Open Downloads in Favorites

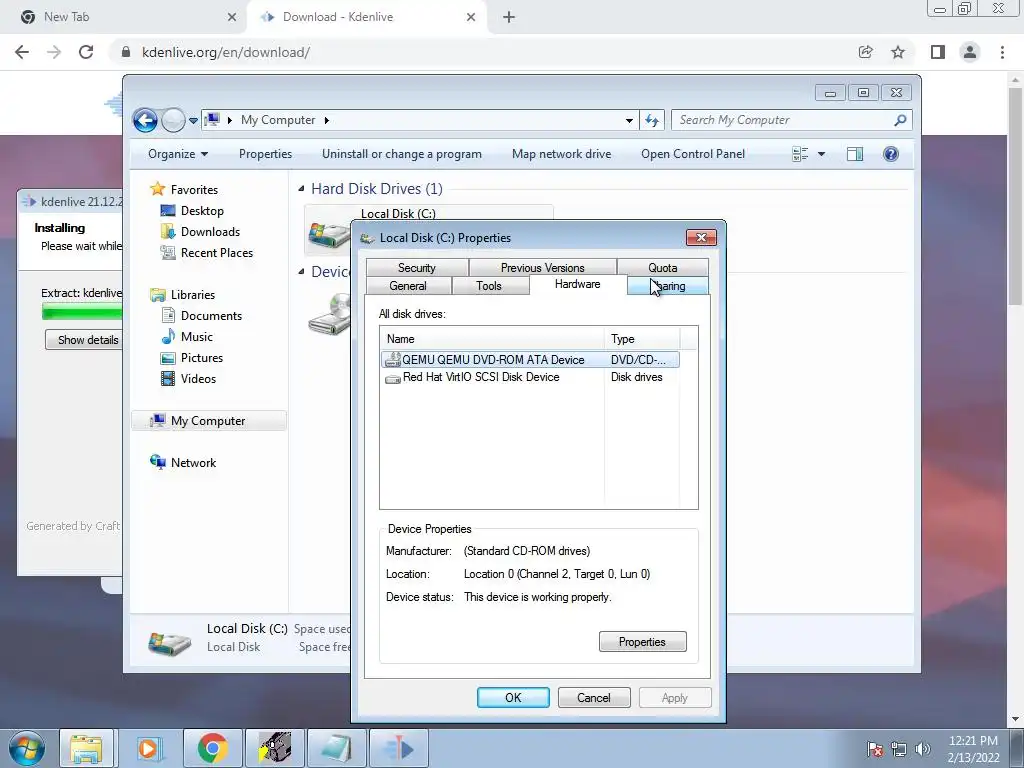tap(210, 232)
